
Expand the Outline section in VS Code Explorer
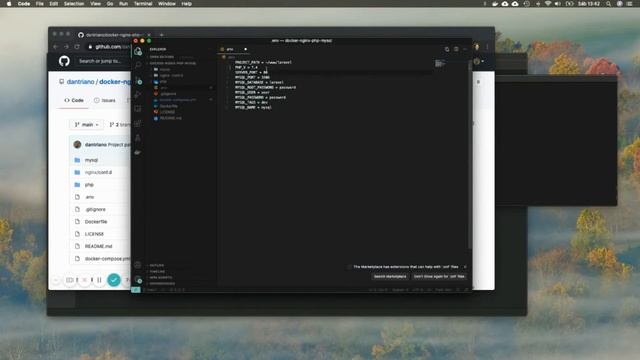(157, 265)
